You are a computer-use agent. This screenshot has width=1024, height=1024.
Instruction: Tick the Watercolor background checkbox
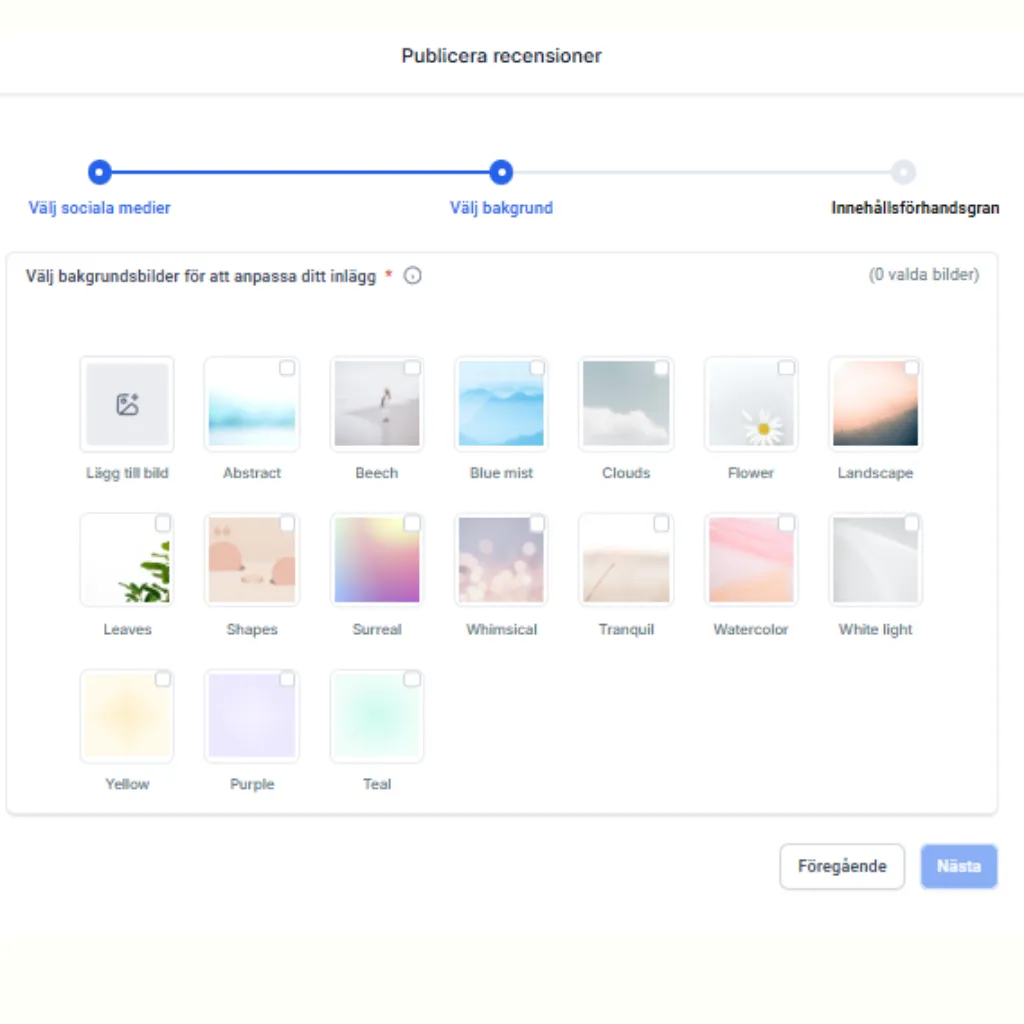click(786, 524)
